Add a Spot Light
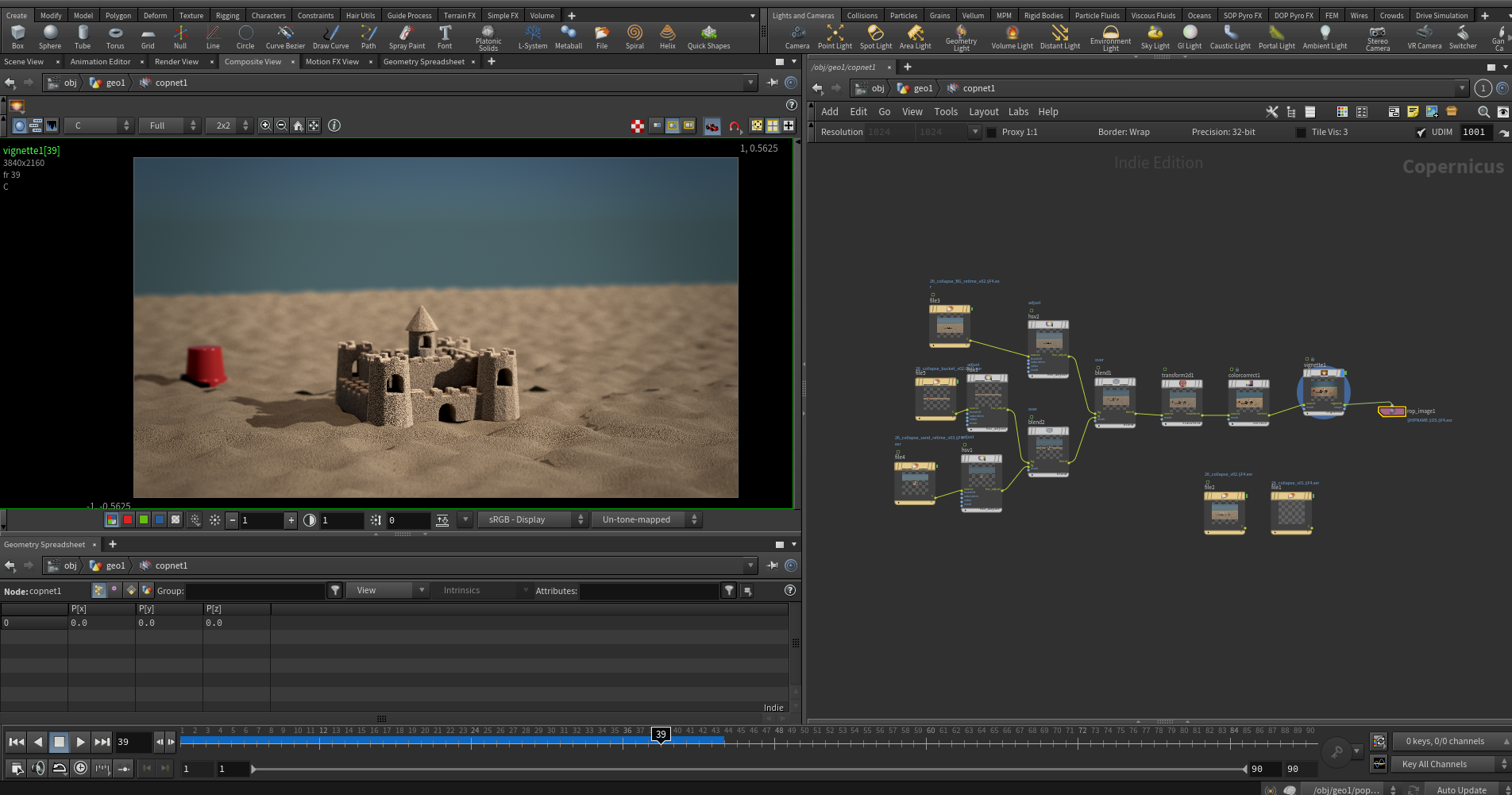Viewport: 1512px width, 795px height. coord(876,37)
